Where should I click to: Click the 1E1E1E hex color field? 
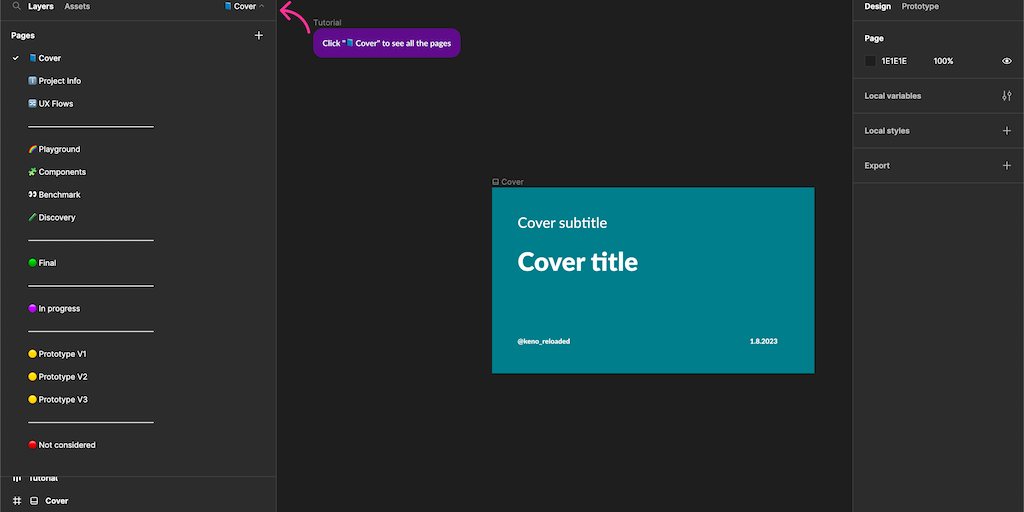pyautogui.click(x=894, y=61)
